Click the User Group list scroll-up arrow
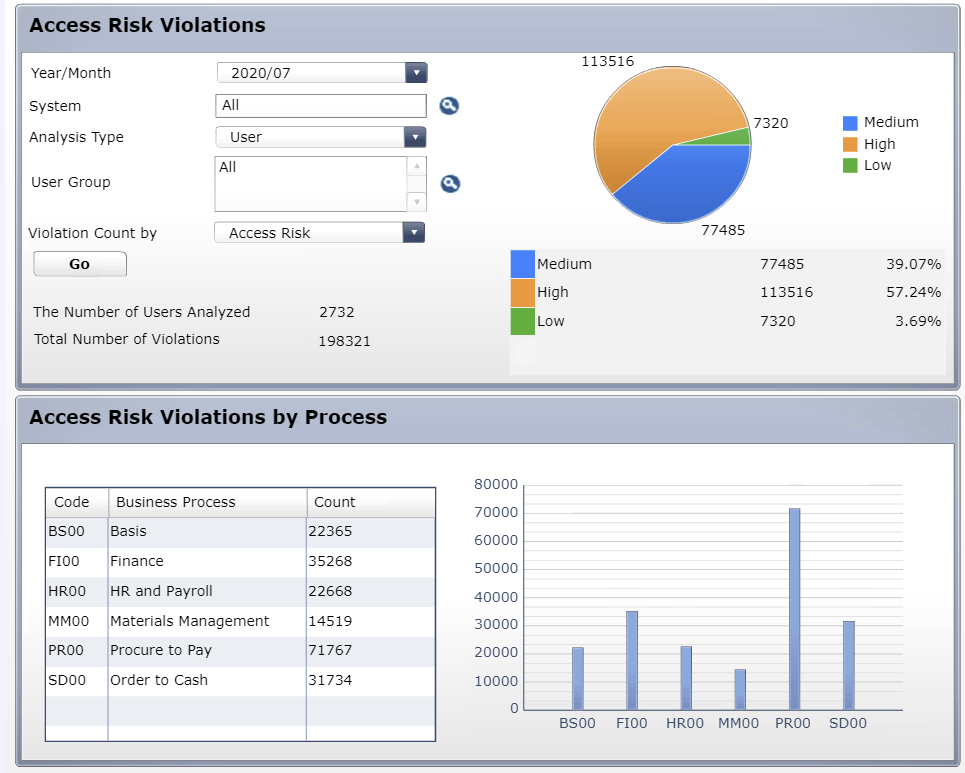The image size is (965, 773). point(417,166)
